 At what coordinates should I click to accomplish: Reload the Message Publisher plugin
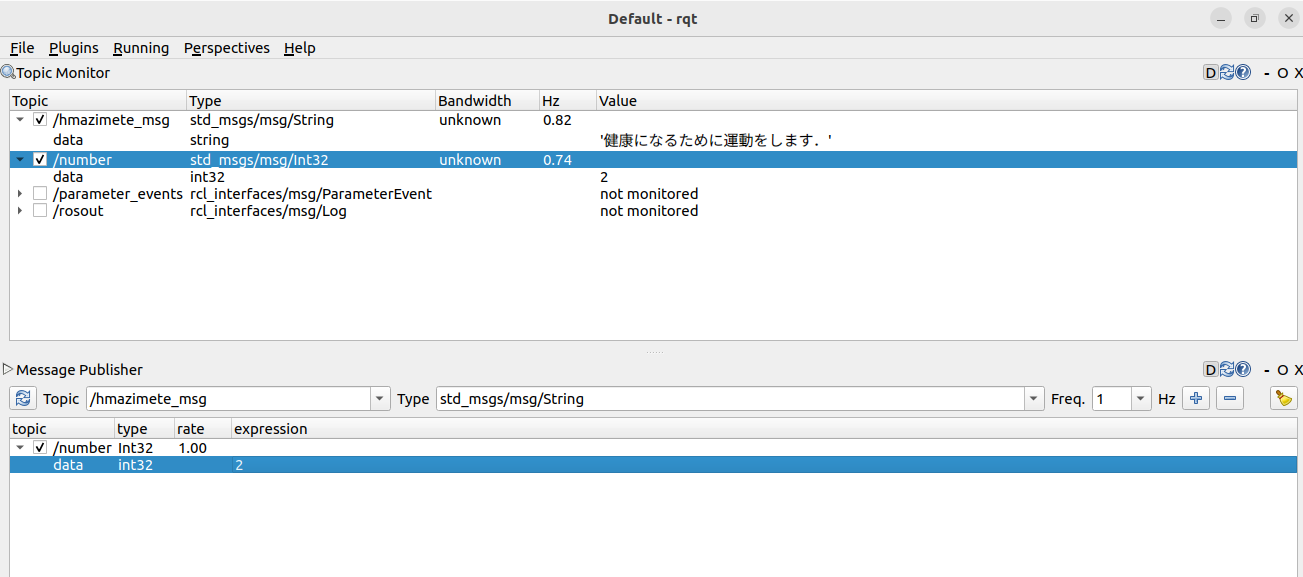pyautogui.click(x=1227, y=369)
